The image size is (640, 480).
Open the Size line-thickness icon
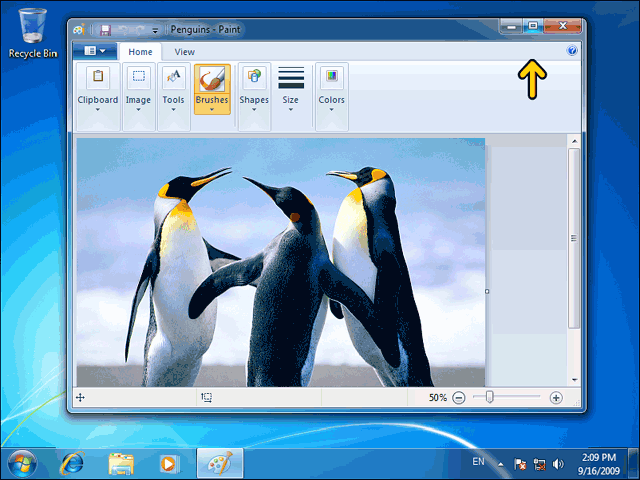point(291,78)
